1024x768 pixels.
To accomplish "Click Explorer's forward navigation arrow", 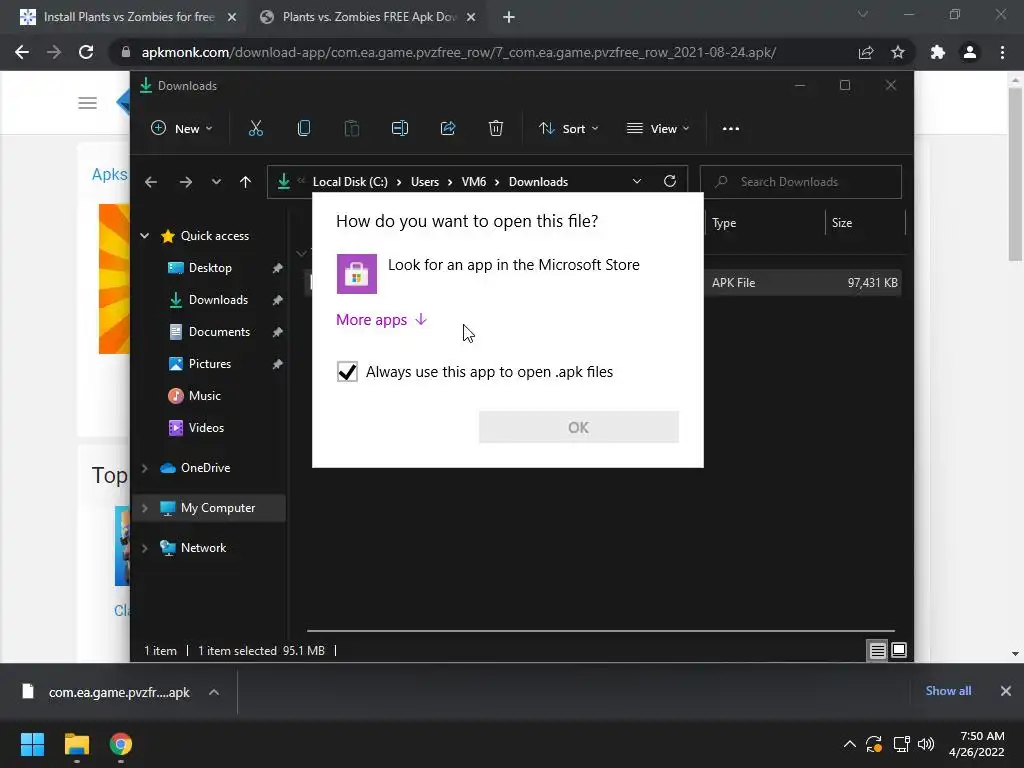I will tap(185, 182).
